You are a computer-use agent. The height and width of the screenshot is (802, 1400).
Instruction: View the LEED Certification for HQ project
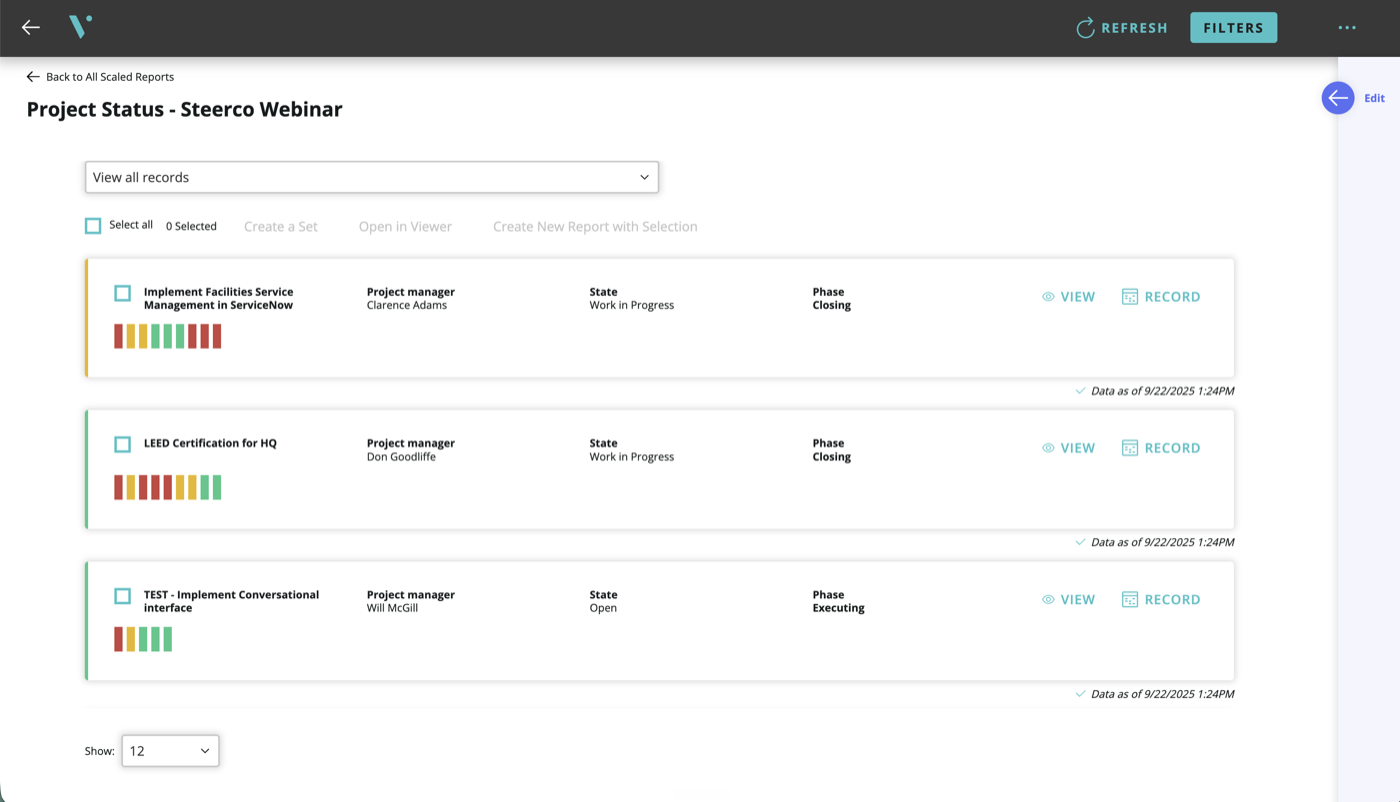[x=1068, y=448]
